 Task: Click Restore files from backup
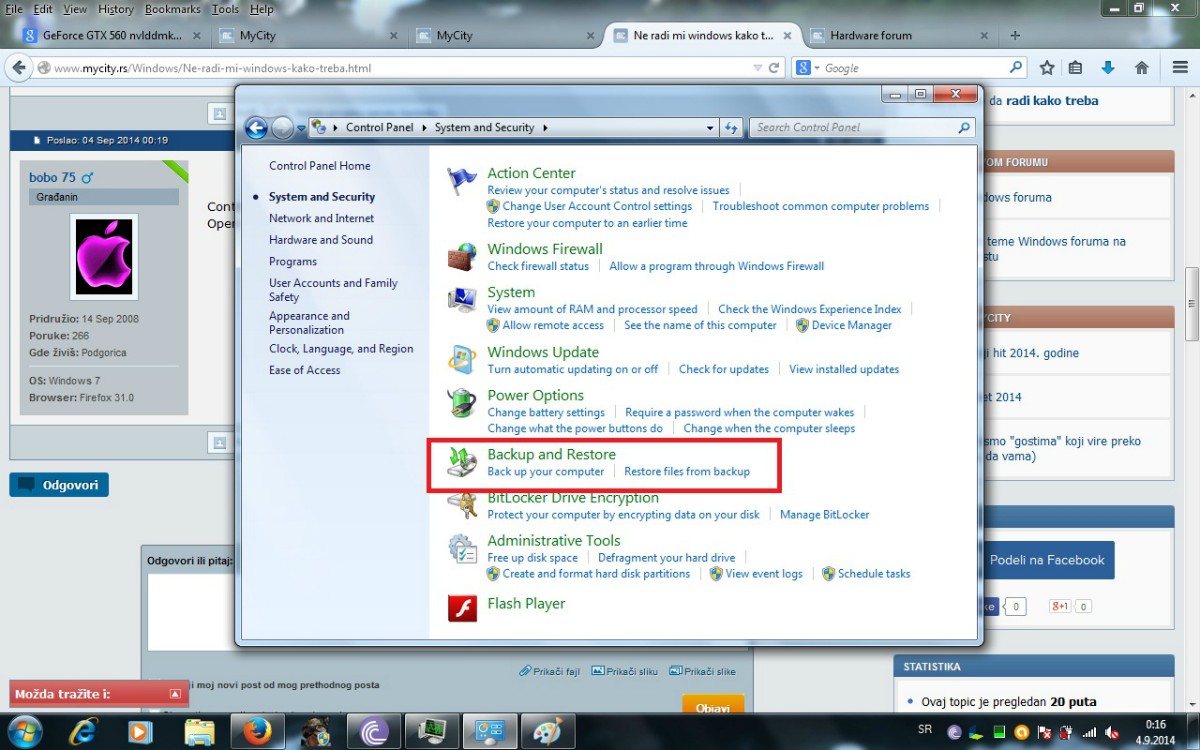[687, 472]
